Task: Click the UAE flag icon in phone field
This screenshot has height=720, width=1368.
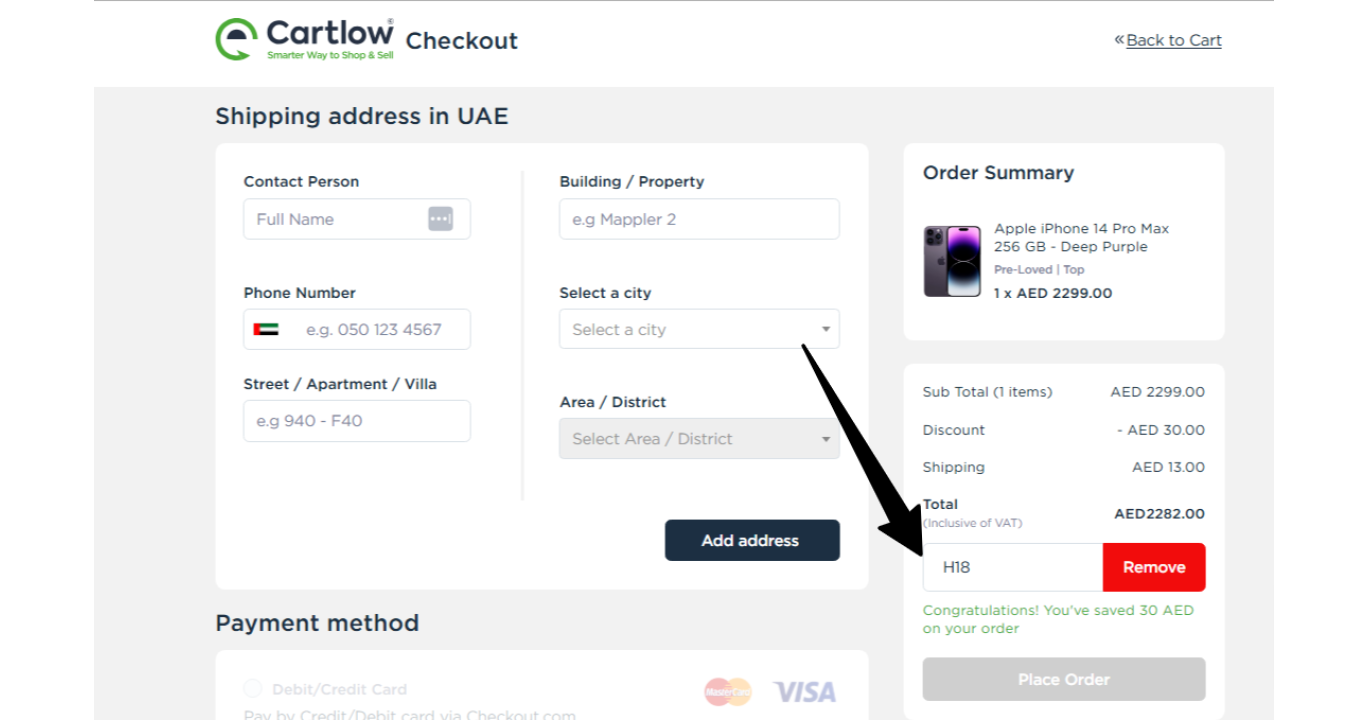Action: (266, 329)
